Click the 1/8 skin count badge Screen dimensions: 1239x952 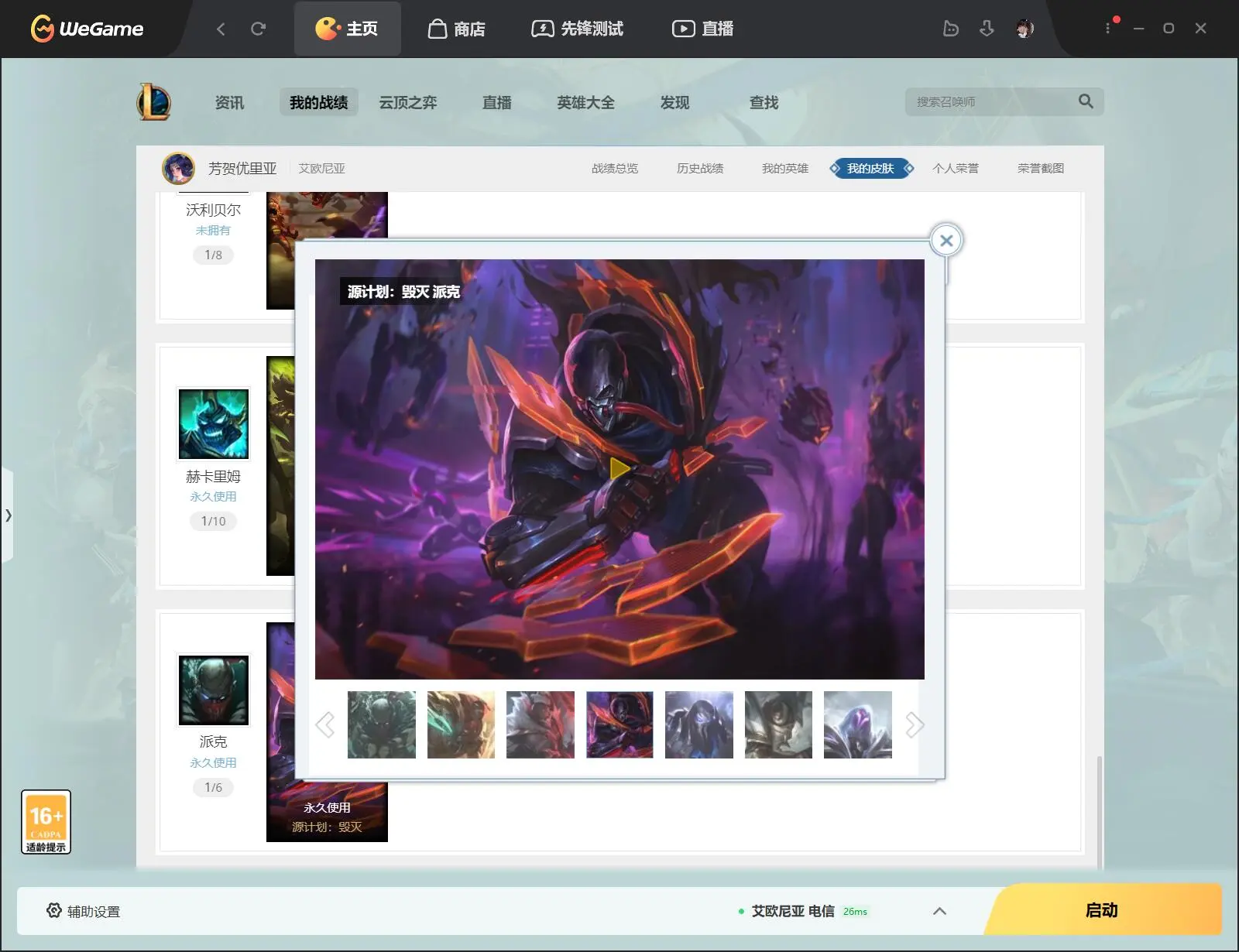tap(214, 255)
